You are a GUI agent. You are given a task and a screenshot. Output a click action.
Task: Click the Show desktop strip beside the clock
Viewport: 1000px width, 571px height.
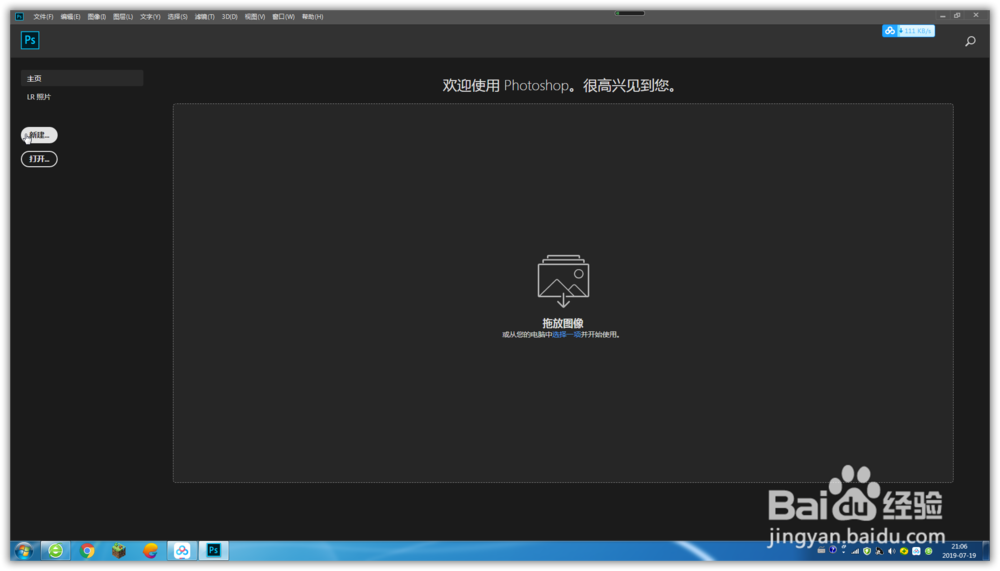pos(986,551)
